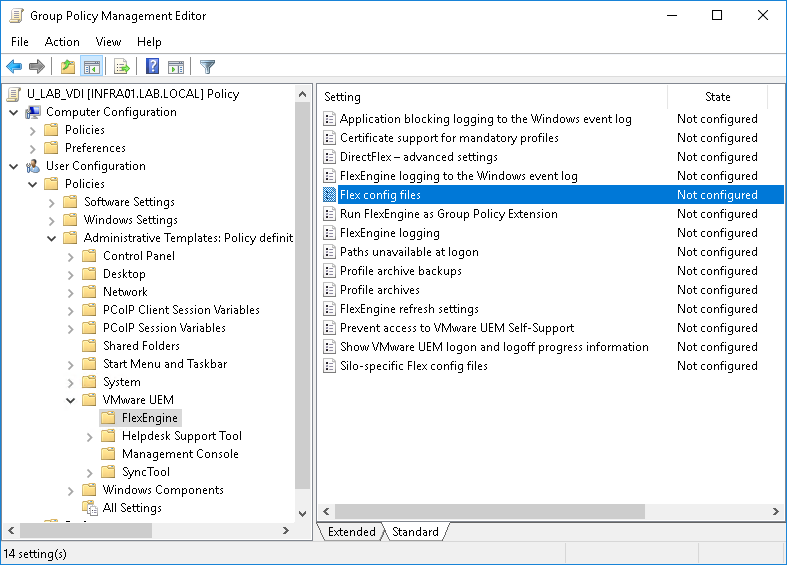
Task: Toggle the Show/Hide Action Pane icon
Action: (176, 67)
